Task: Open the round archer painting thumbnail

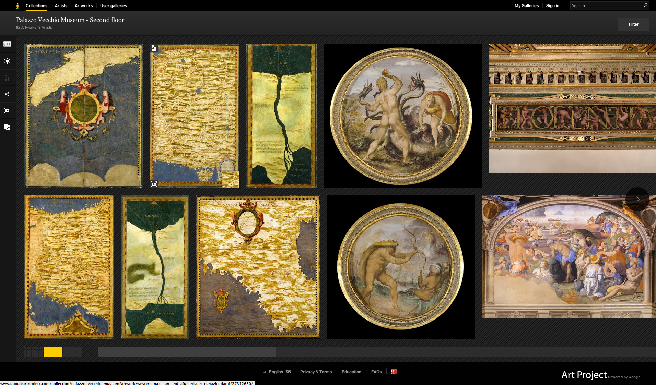Action: coord(401,267)
